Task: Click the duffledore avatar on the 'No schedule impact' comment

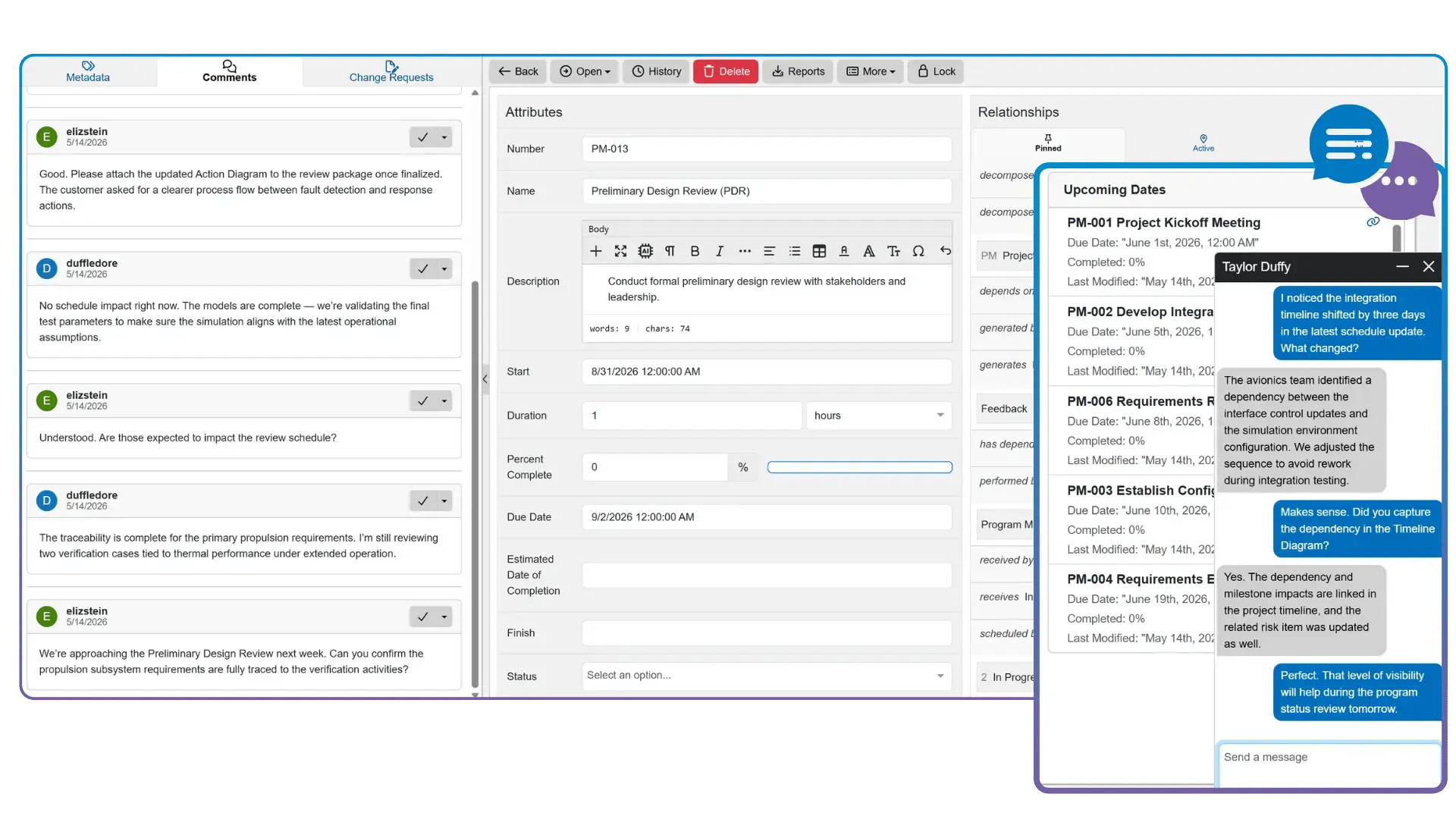Action: click(47, 268)
